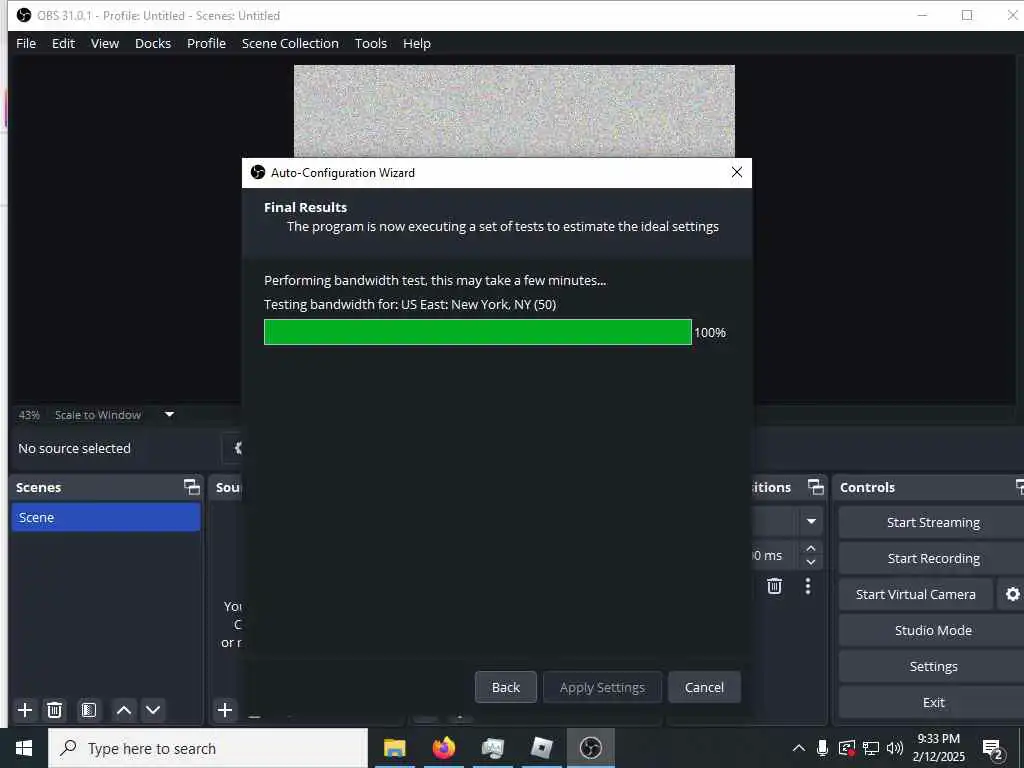This screenshot has width=1024, height=768.
Task: Expand the scene transition type dropdown
Action: click(x=811, y=521)
